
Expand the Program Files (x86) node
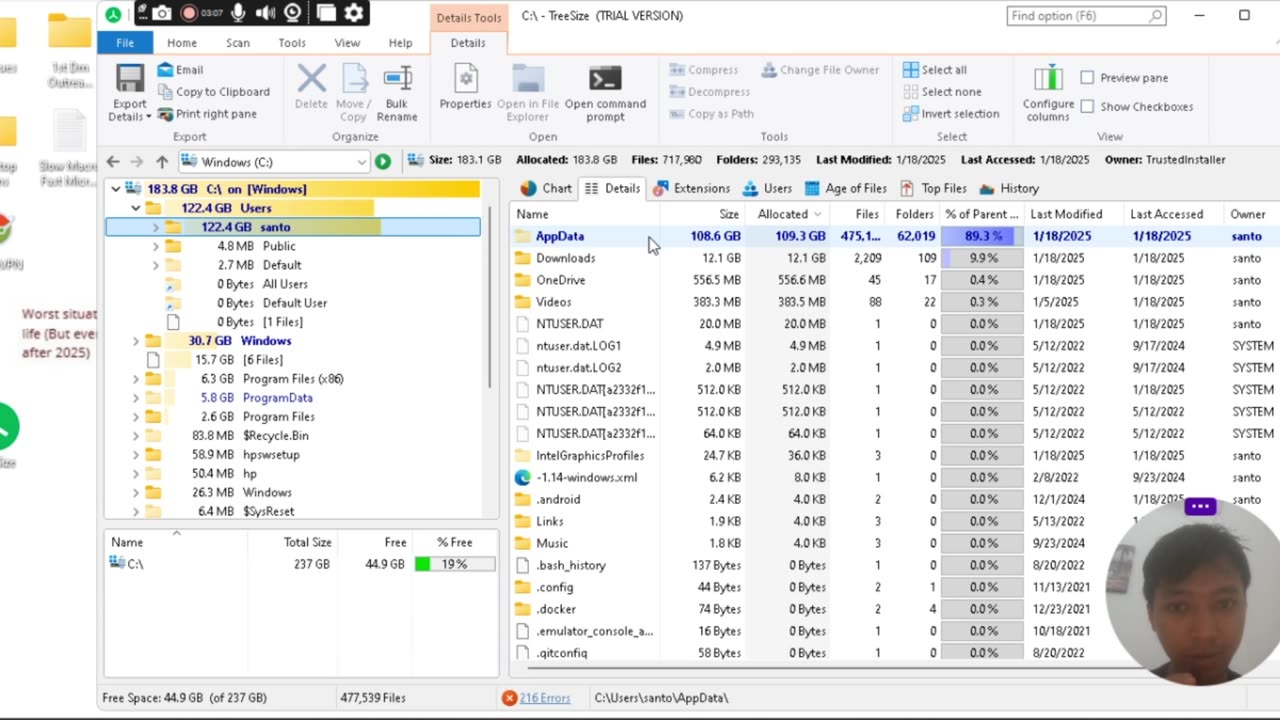(136, 379)
